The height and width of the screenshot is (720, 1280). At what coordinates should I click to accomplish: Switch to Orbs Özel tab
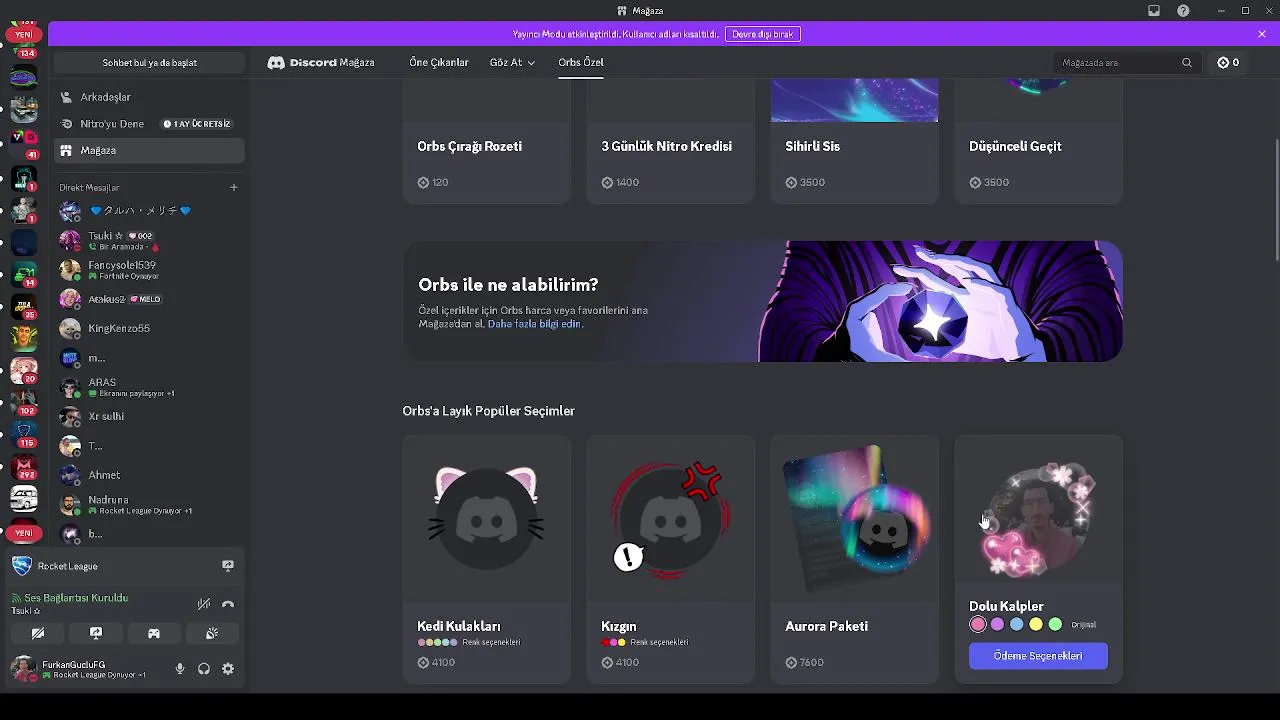(x=581, y=62)
